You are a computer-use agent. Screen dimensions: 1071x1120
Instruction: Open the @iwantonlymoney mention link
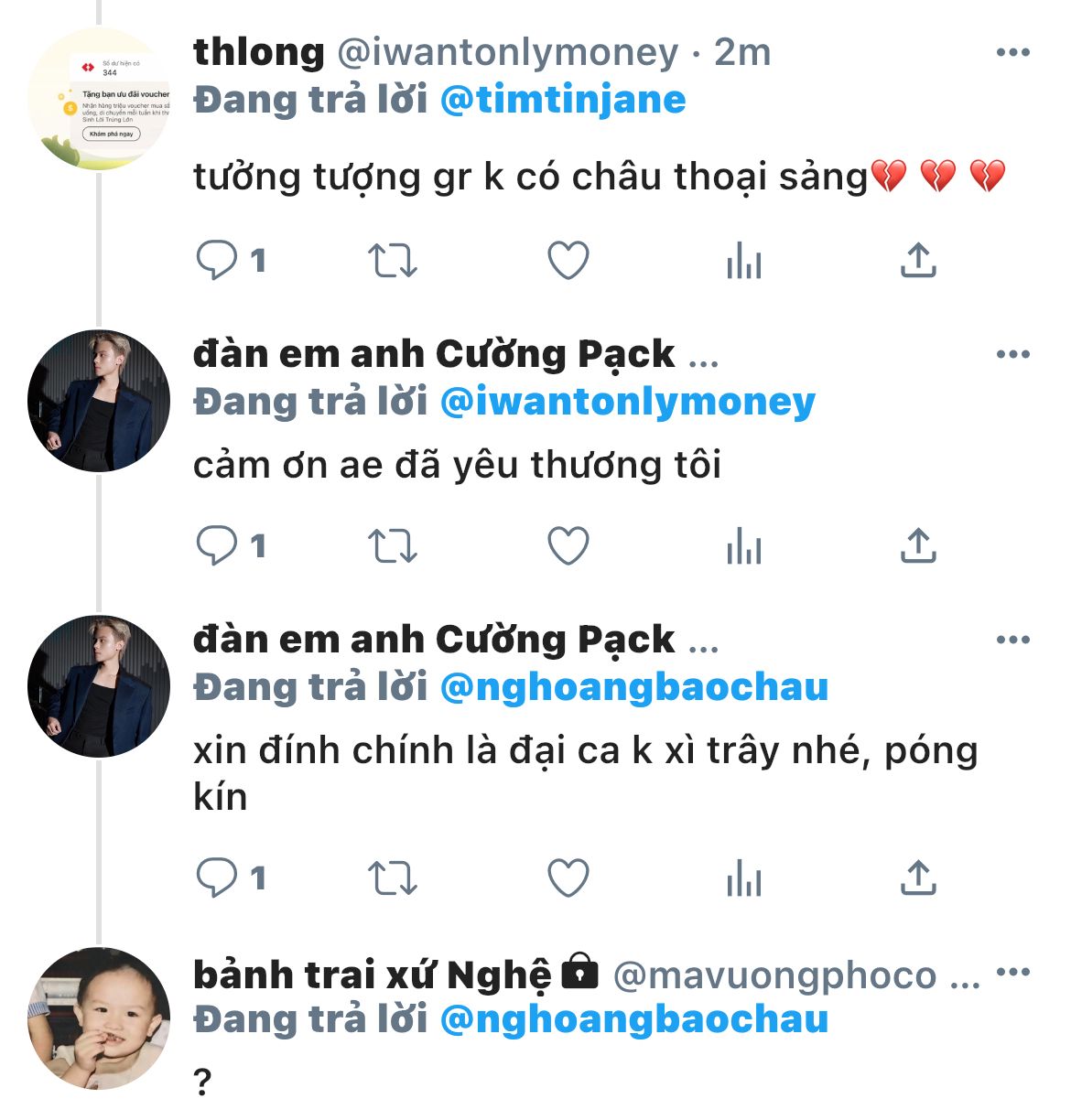pyautogui.click(x=628, y=402)
